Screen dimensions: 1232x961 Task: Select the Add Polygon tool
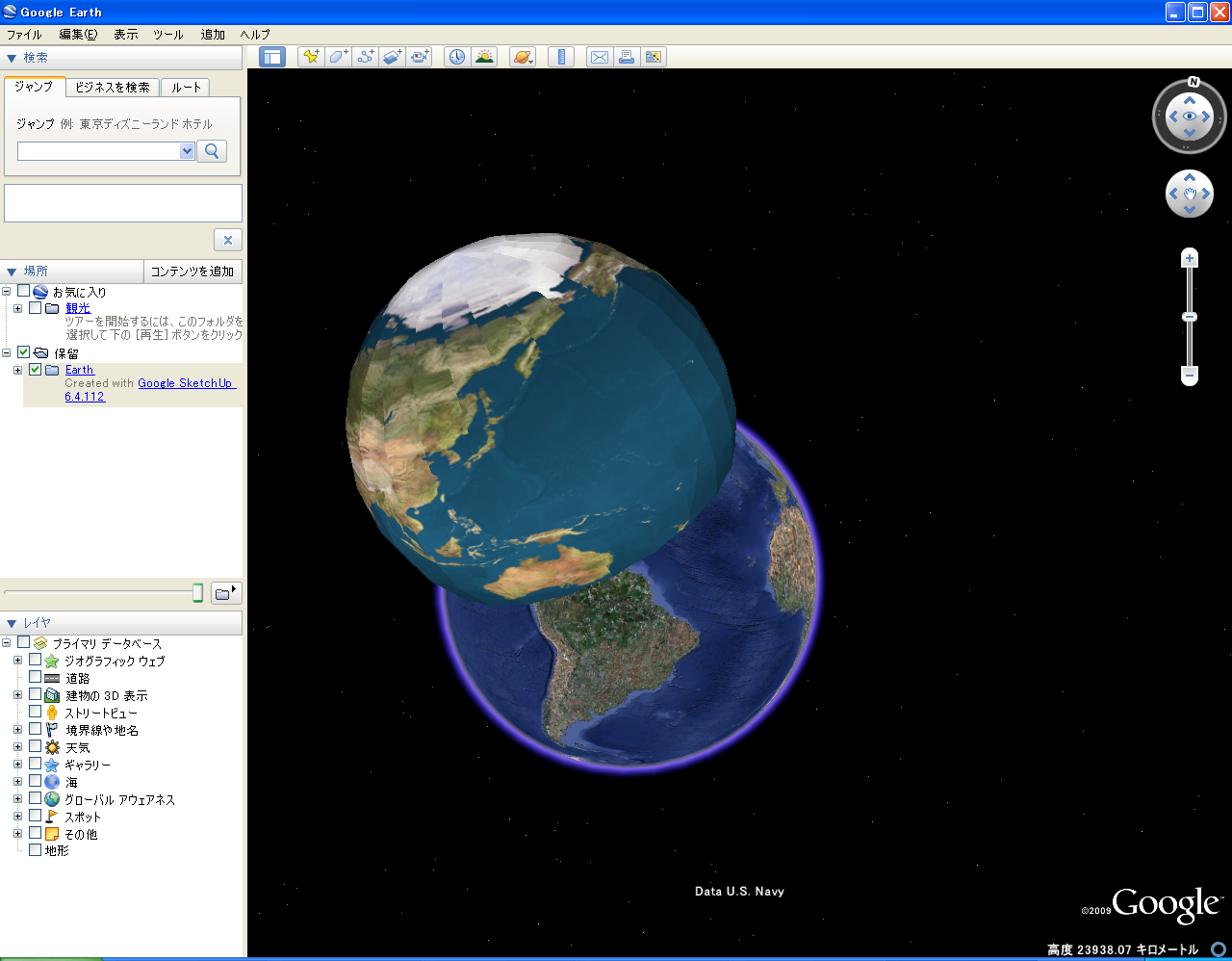click(338, 57)
